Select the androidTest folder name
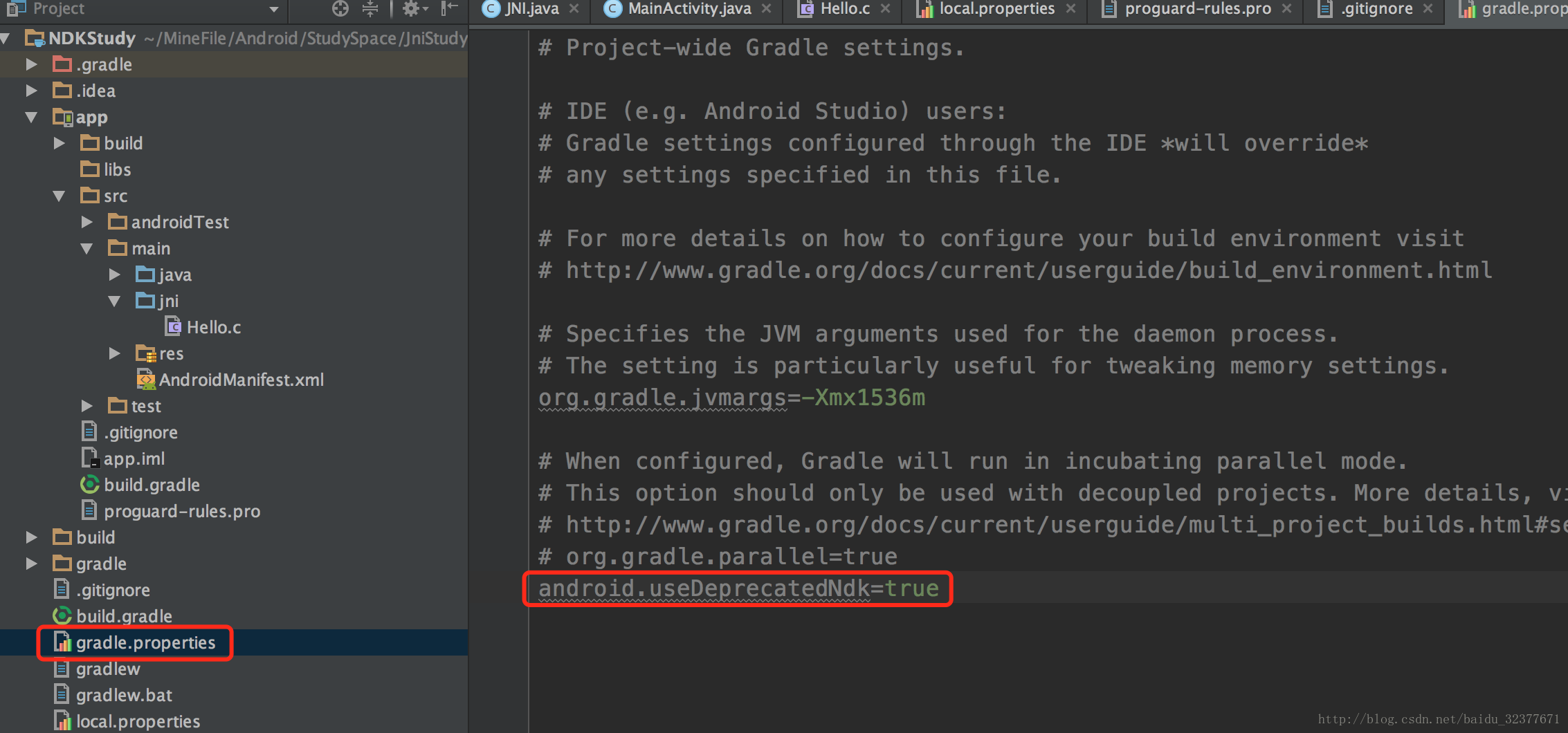Screen dimensions: 1568x733 click(x=180, y=222)
